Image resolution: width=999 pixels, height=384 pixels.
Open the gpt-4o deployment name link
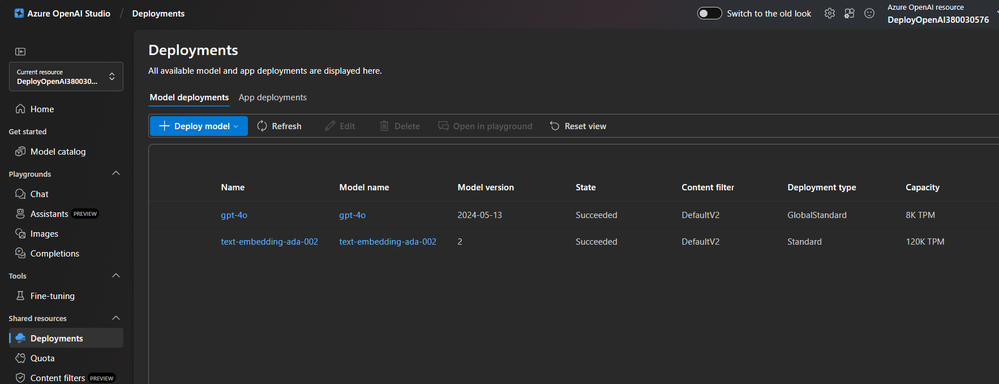234,215
